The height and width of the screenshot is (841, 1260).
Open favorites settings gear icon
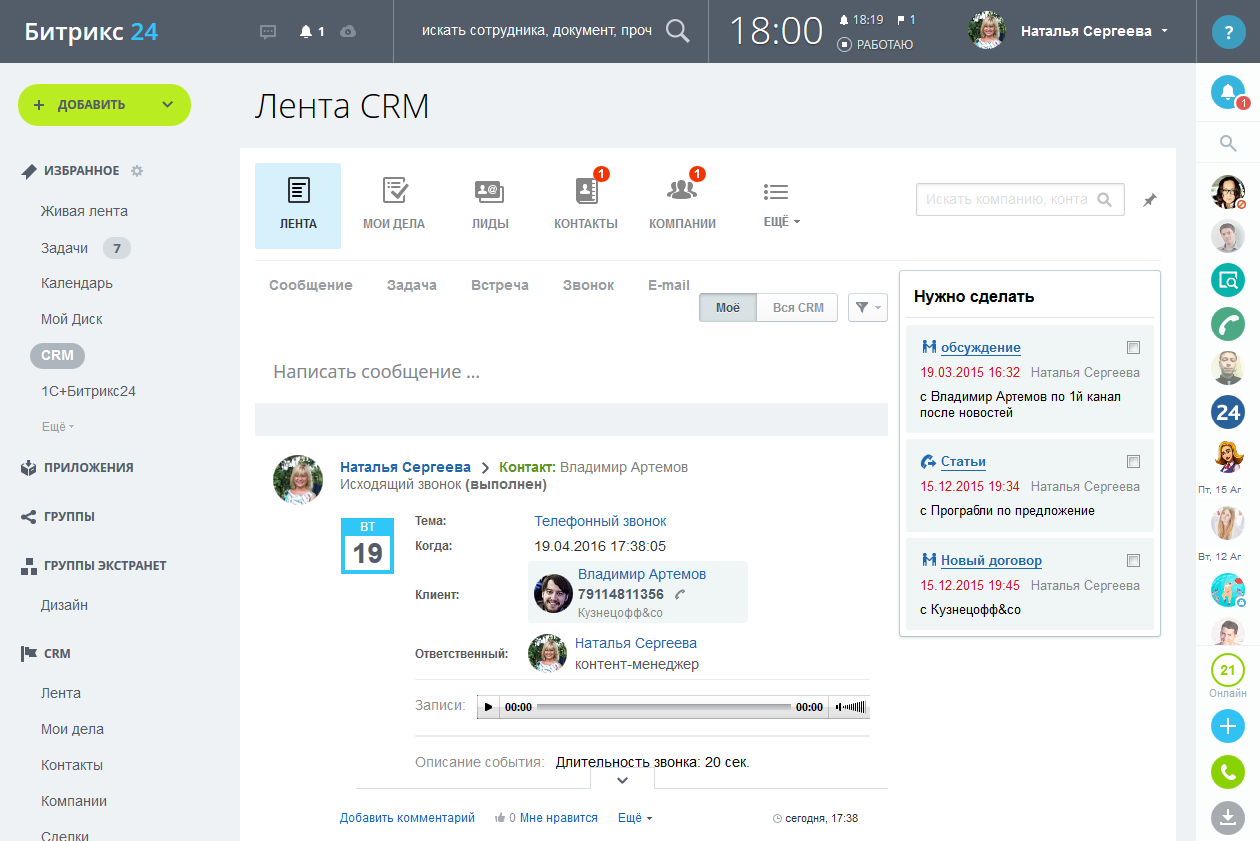[x=137, y=171]
